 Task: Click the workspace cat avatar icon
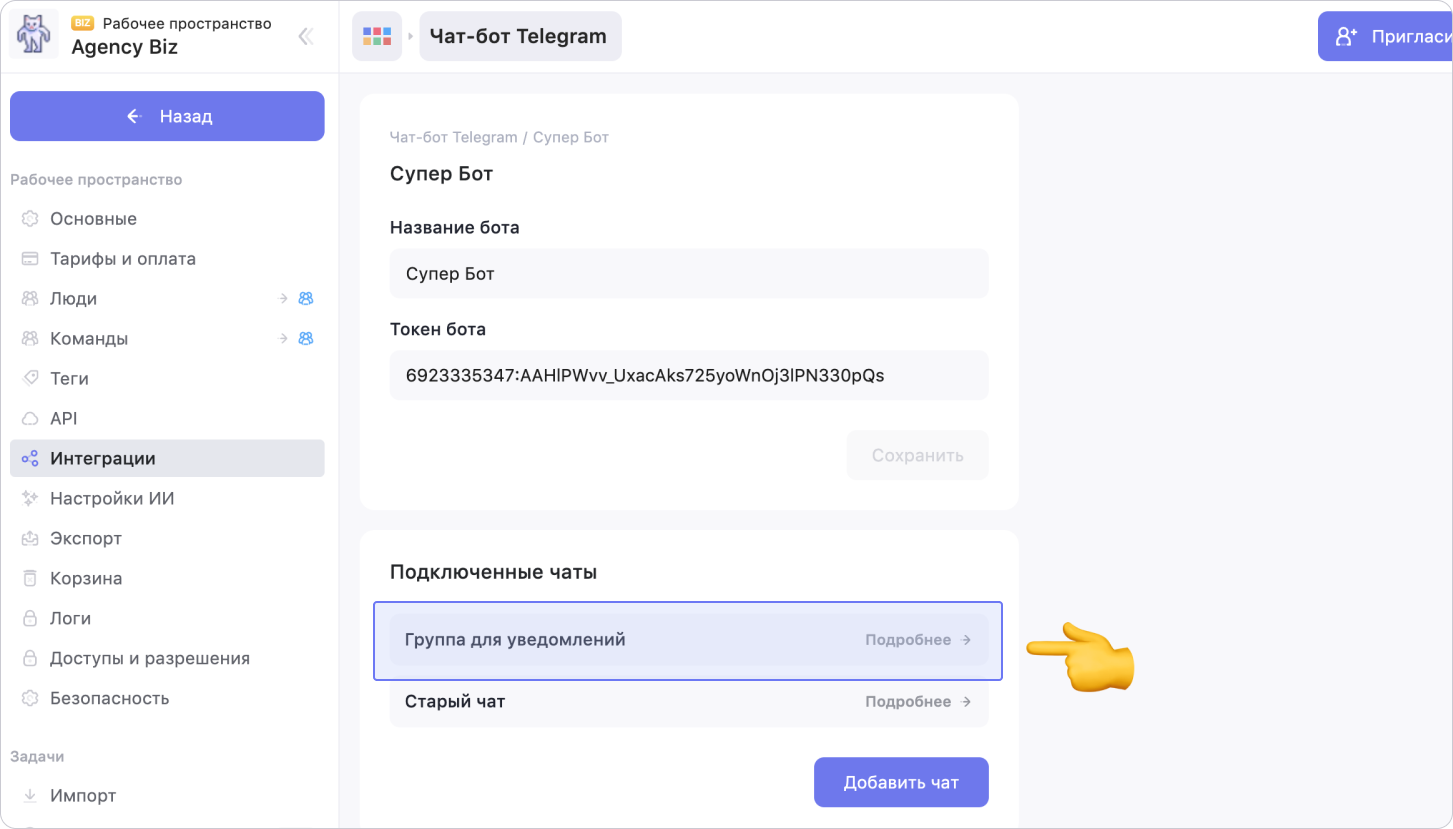(35, 36)
